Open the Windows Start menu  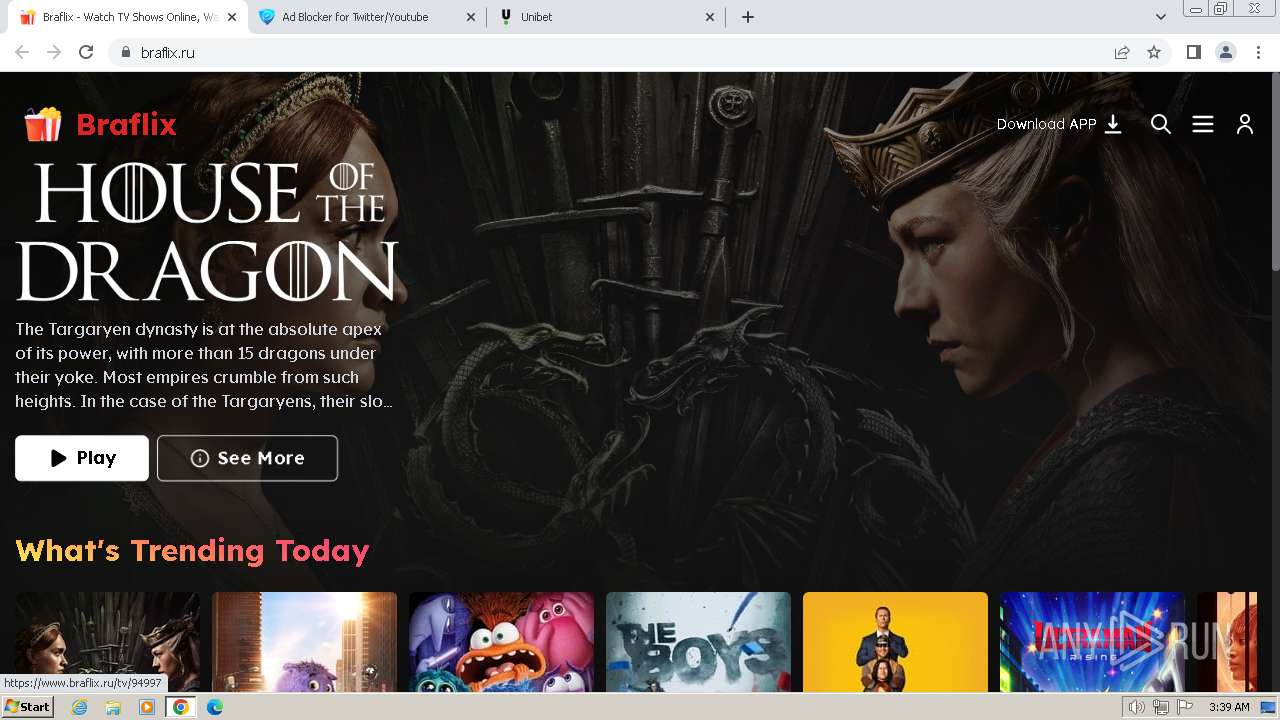click(27, 707)
